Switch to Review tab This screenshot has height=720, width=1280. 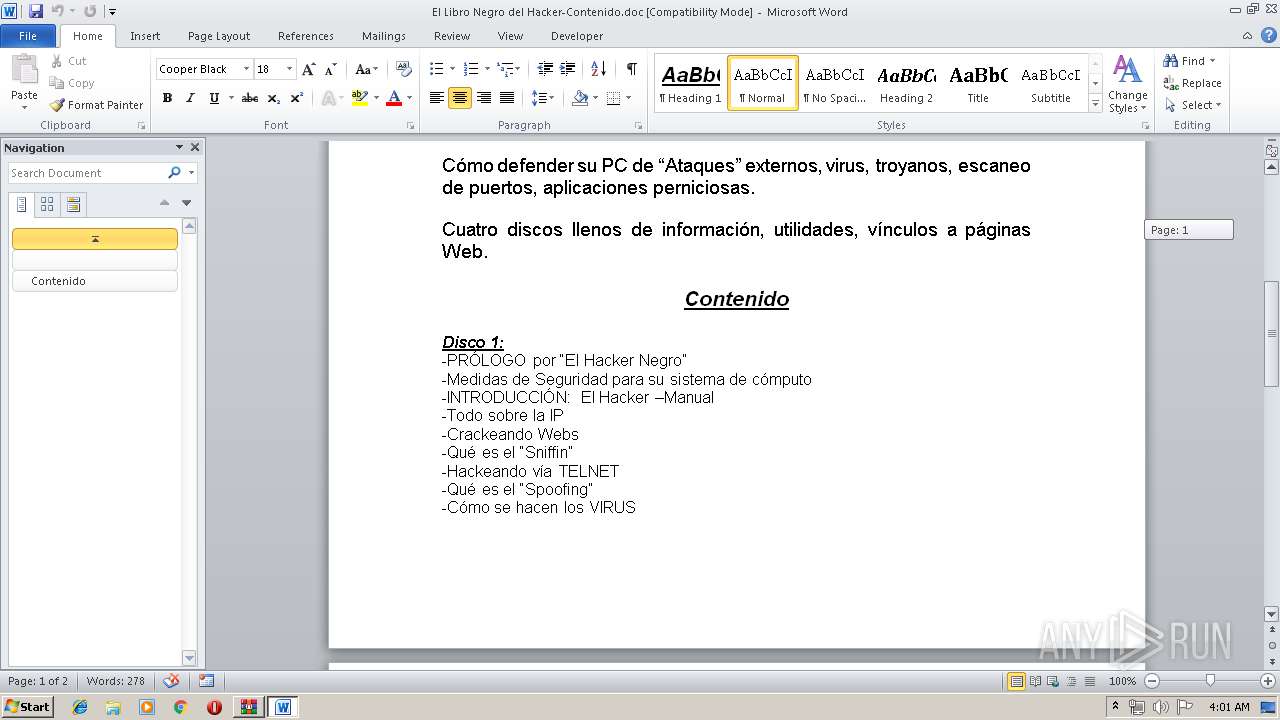point(452,36)
